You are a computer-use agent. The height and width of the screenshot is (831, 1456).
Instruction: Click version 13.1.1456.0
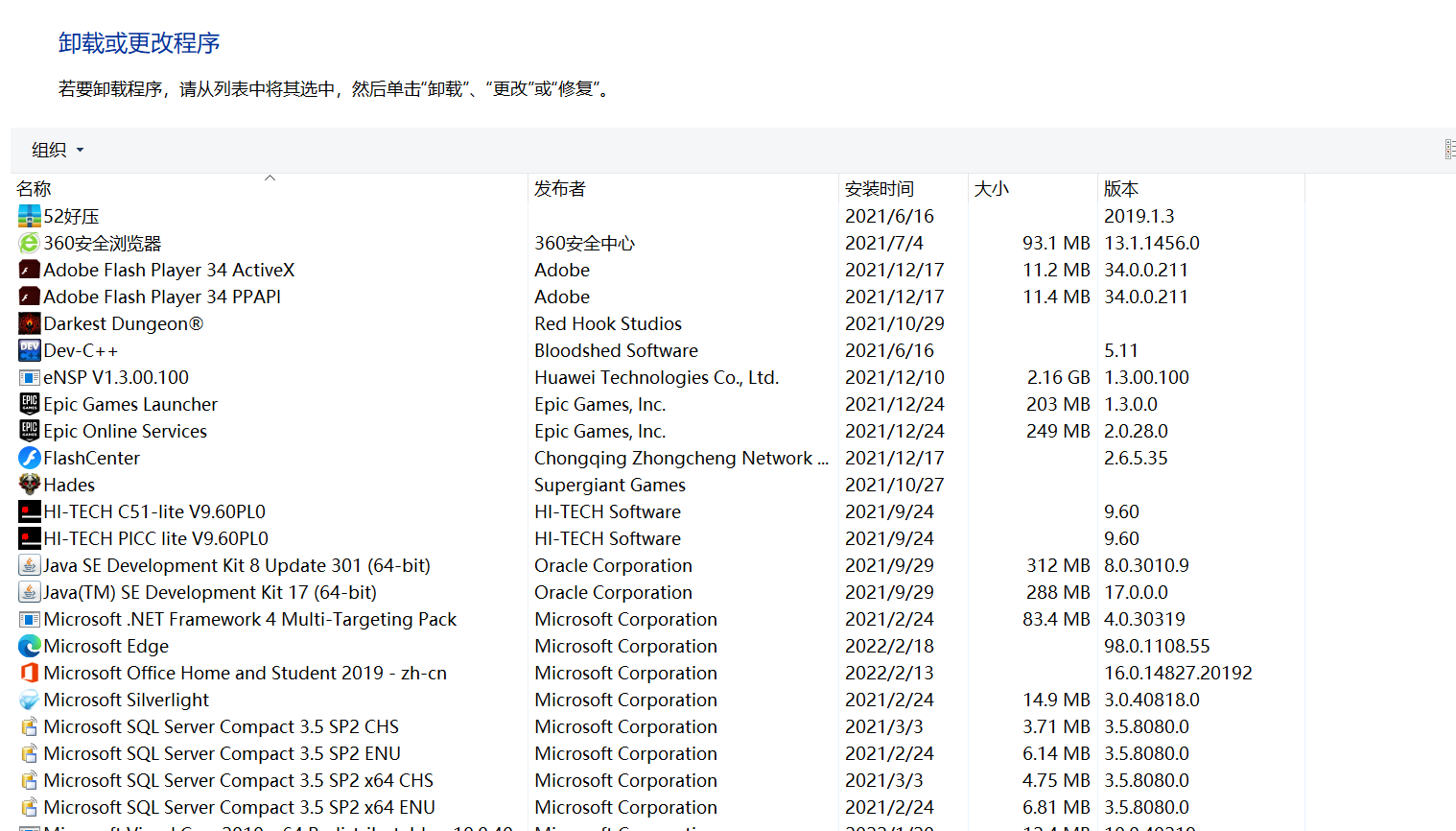(1152, 243)
